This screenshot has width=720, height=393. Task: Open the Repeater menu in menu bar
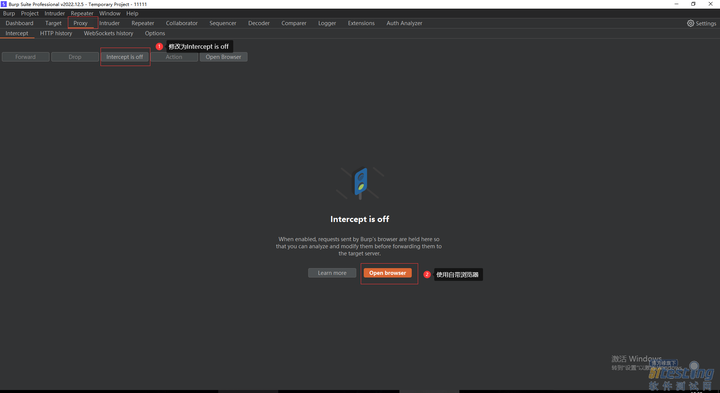(82, 13)
